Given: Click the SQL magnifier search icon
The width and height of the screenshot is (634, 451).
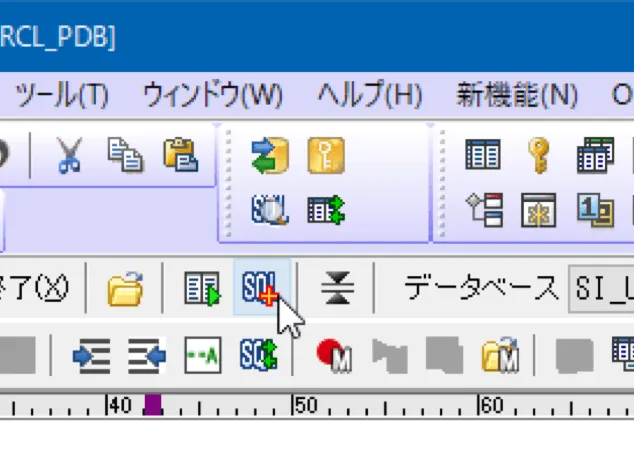Looking at the screenshot, I should [270, 210].
